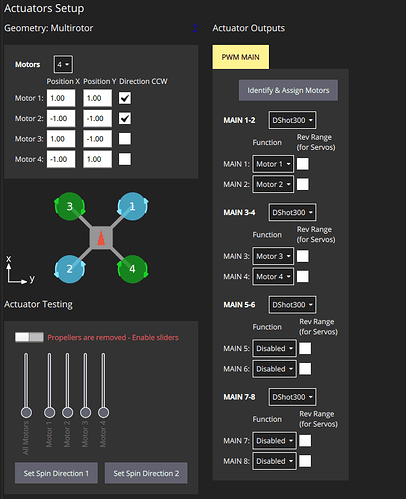Click the All Motors slider handle
Image resolution: width=406 pixels, height=499 pixels.
pyautogui.click(x=26, y=412)
